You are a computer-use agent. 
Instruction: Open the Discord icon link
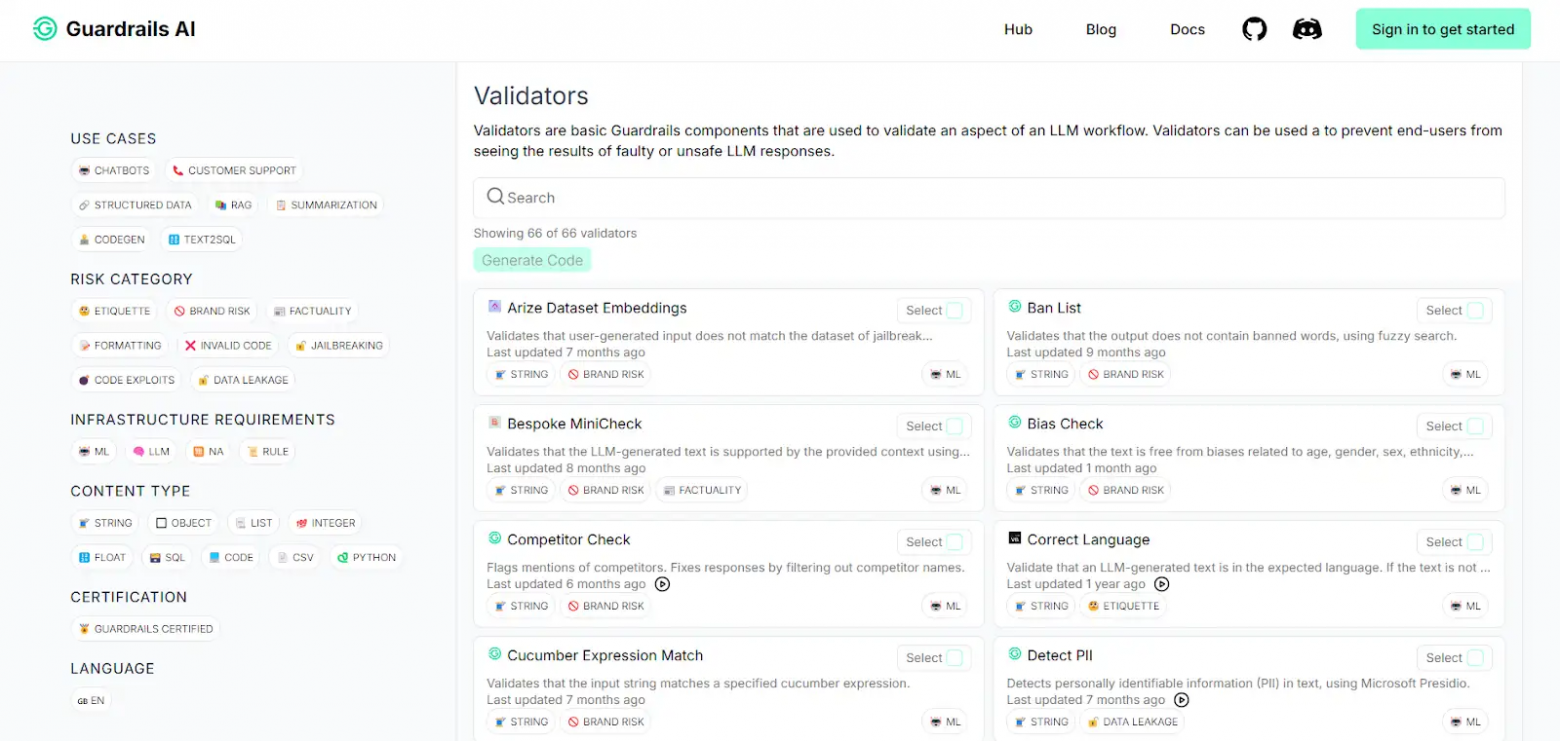pos(1307,29)
